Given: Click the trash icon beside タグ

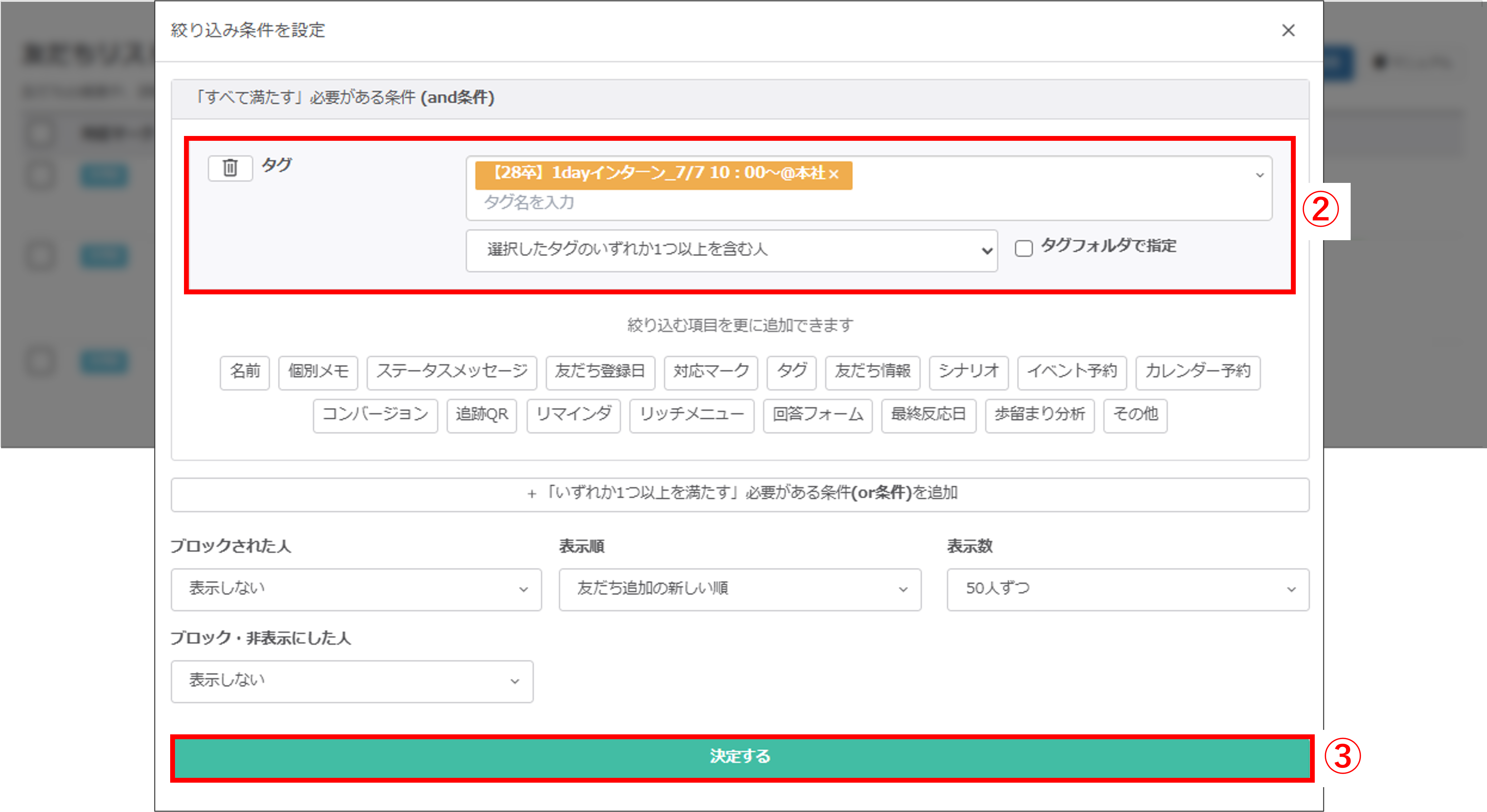Looking at the screenshot, I should [230, 168].
